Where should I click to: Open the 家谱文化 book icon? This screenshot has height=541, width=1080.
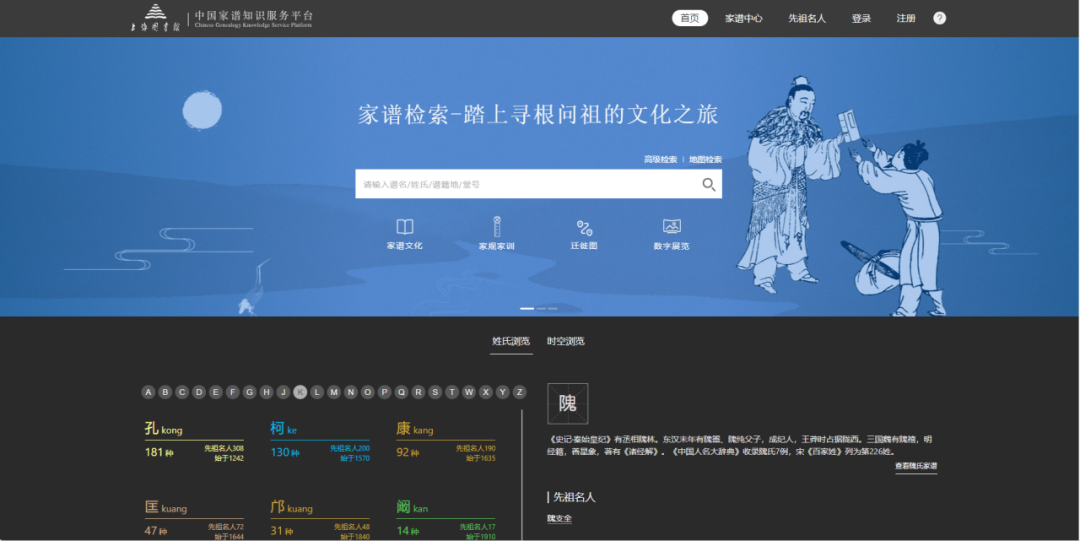405,227
